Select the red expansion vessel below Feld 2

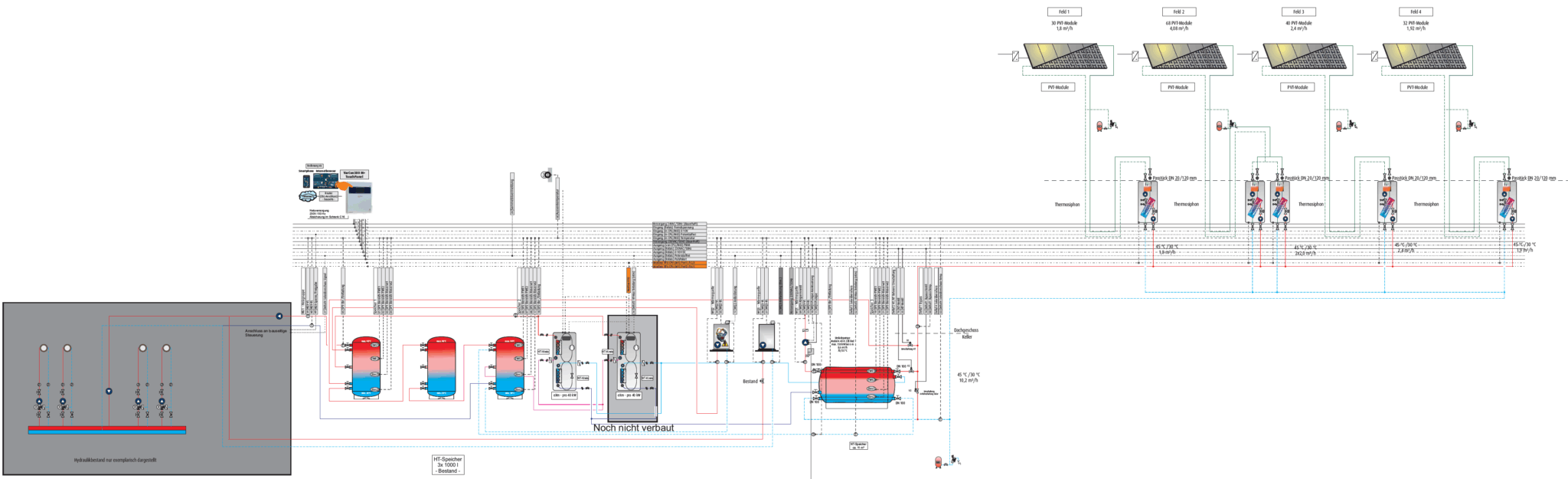pos(1219,125)
